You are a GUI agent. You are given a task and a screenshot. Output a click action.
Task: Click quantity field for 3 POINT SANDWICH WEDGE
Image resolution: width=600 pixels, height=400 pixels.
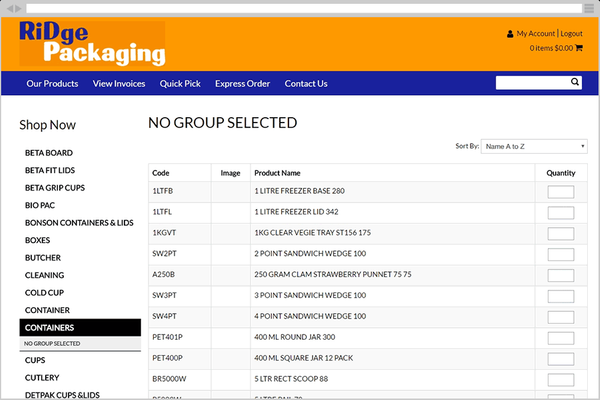(561, 296)
